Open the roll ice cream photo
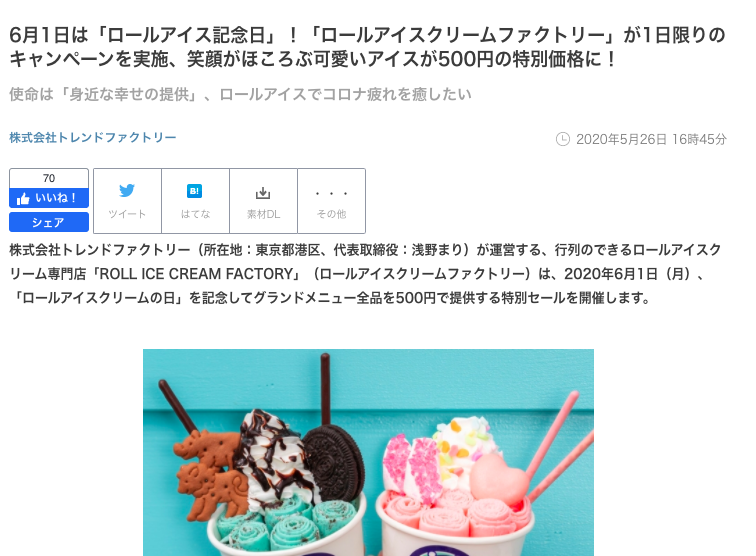Image resolution: width=756 pixels, height=556 pixels. 368,452
